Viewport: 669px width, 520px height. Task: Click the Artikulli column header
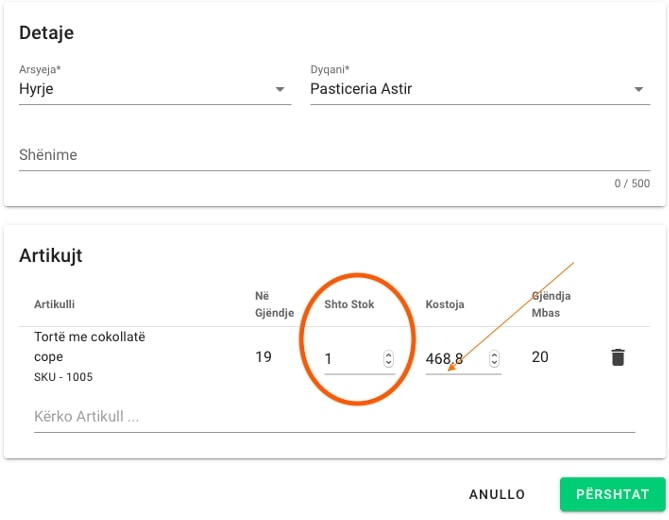click(55, 304)
